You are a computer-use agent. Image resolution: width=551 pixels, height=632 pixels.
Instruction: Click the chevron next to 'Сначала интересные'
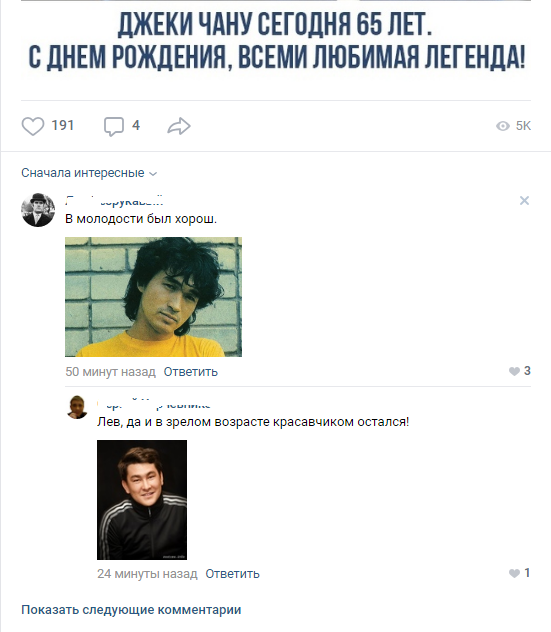(x=153, y=174)
